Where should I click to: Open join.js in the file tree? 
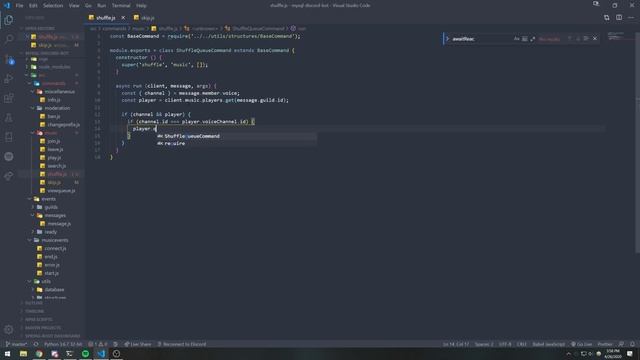53,141
